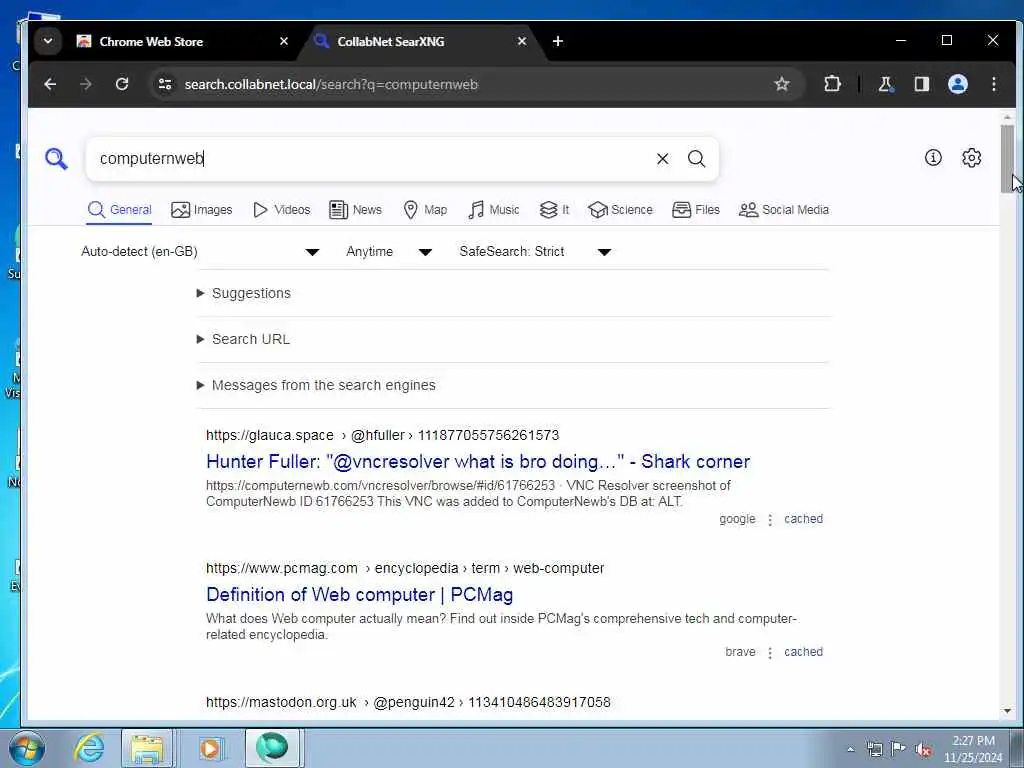1024x768 pixels.
Task: Launch Internet Explorer from taskbar
Action: tap(89, 748)
